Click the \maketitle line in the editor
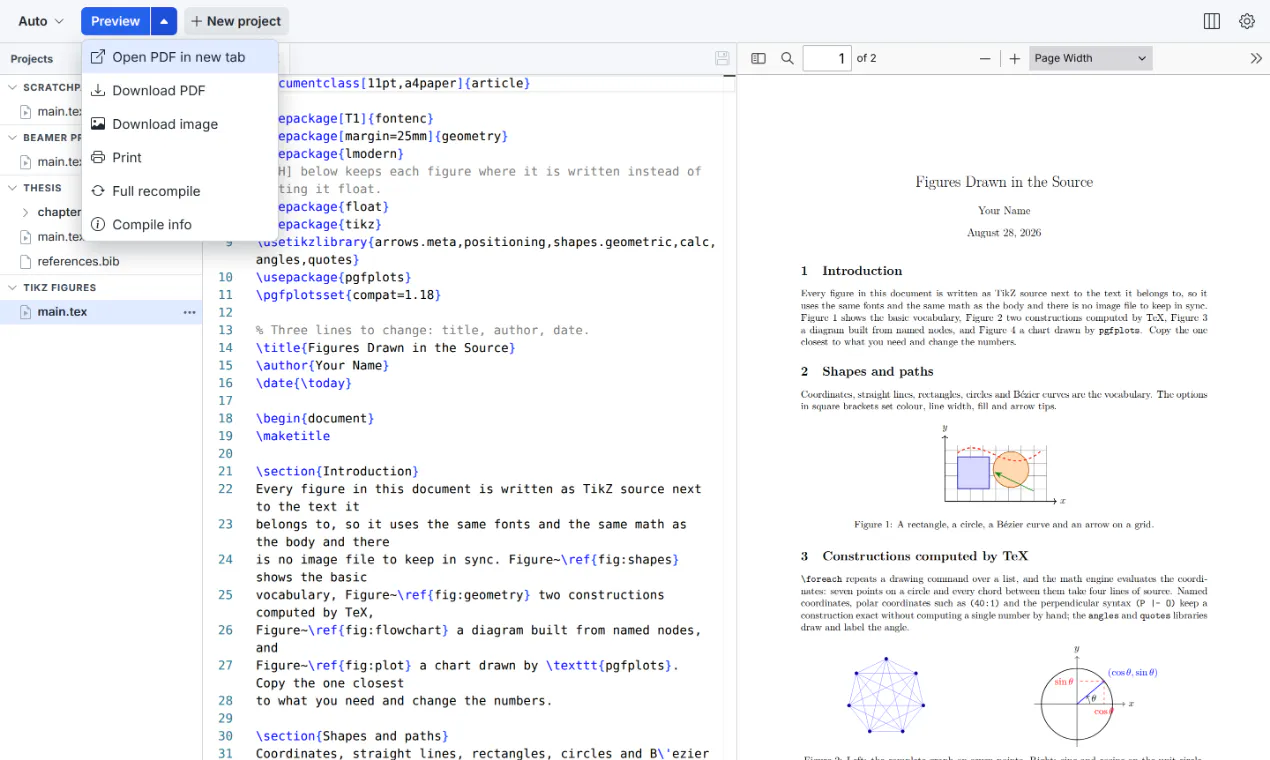Screen dimensions: 1270x760 pos(293,436)
